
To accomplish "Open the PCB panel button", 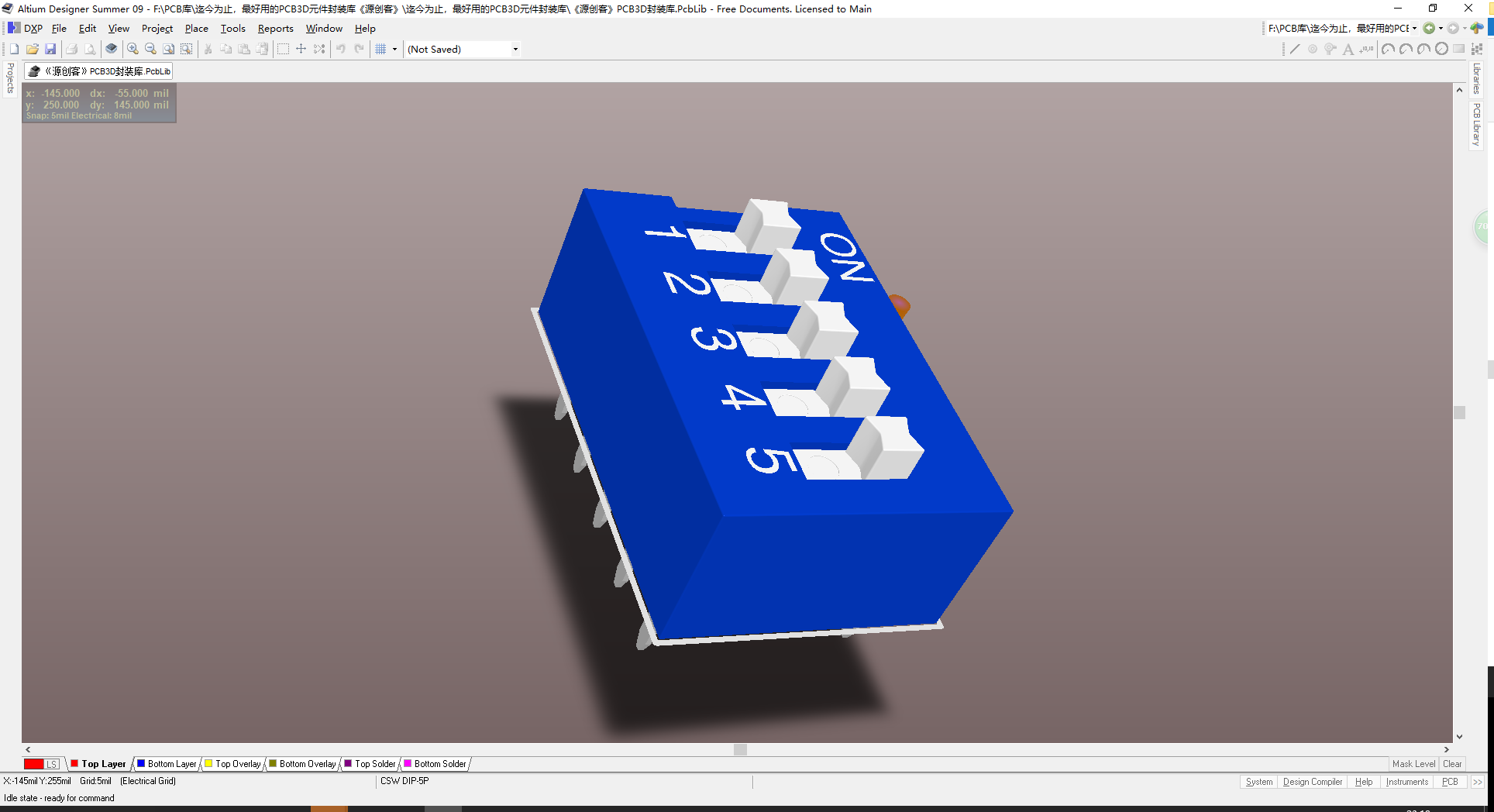I will click(1450, 782).
